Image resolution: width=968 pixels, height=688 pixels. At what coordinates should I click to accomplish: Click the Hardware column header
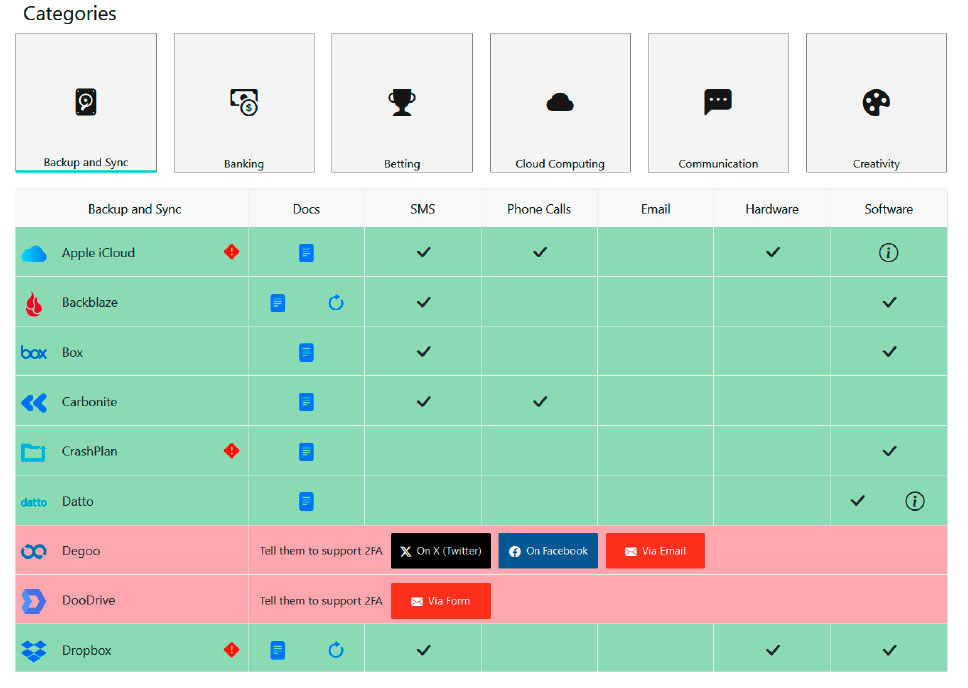click(x=772, y=209)
